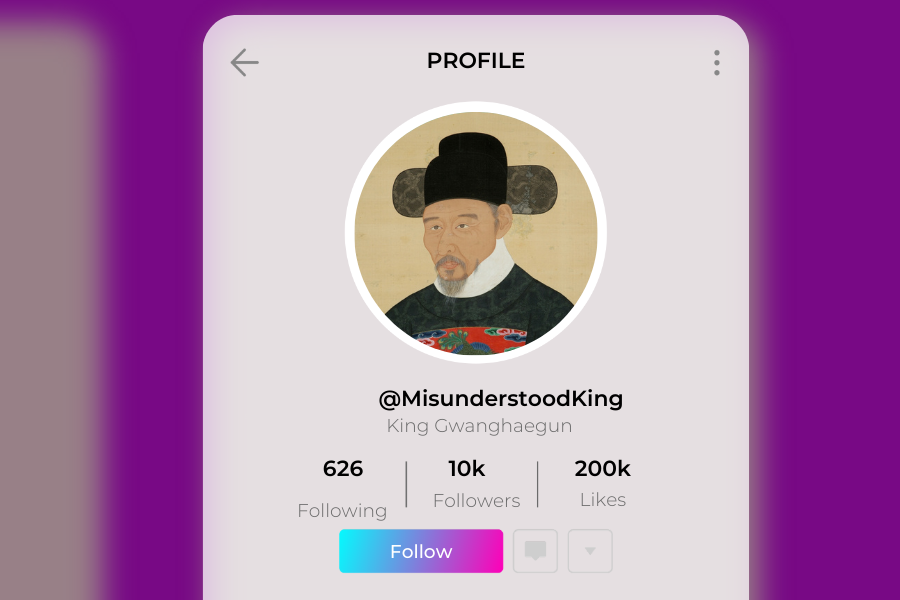Open the three-dot more options menu
The height and width of the screenshot is (600, 900).
(716, 62)
